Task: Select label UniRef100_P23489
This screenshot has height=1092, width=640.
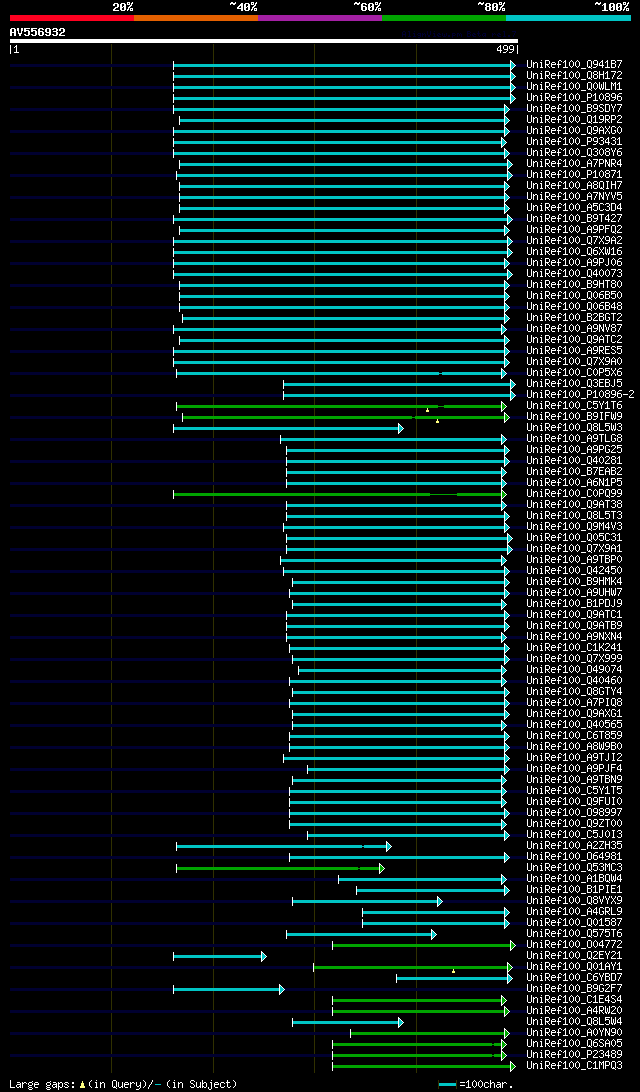Action: point(575,1055)
